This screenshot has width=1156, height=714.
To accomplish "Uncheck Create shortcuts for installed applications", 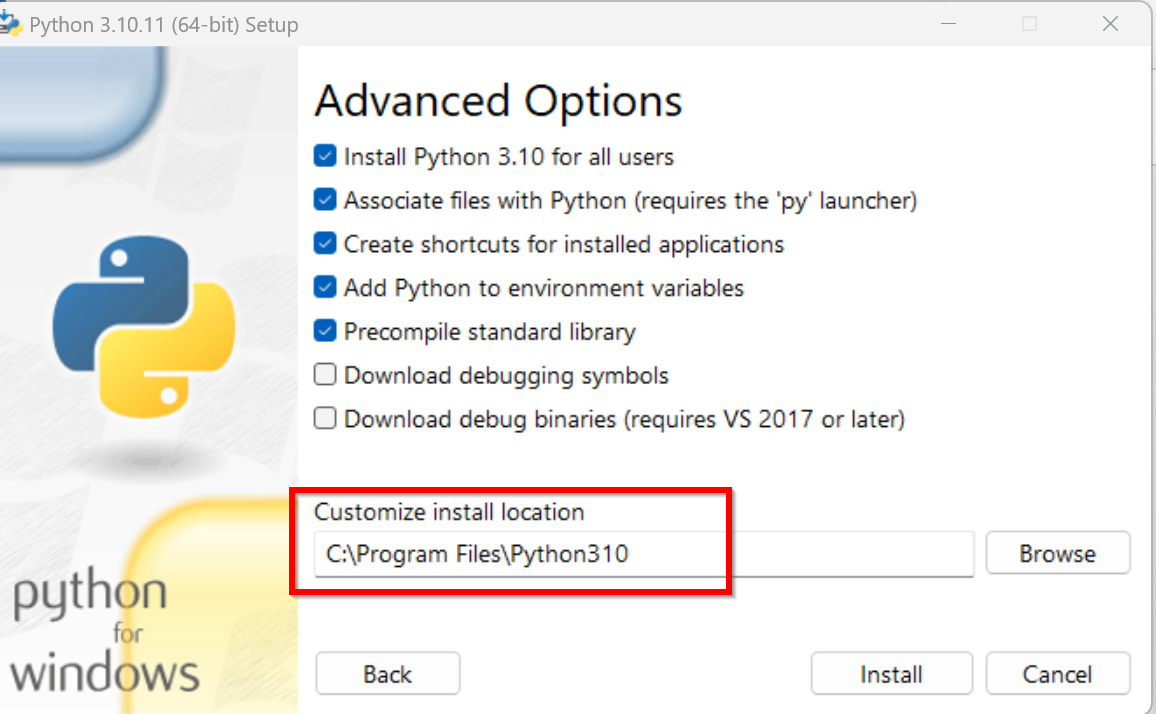I will pos(325,243).
